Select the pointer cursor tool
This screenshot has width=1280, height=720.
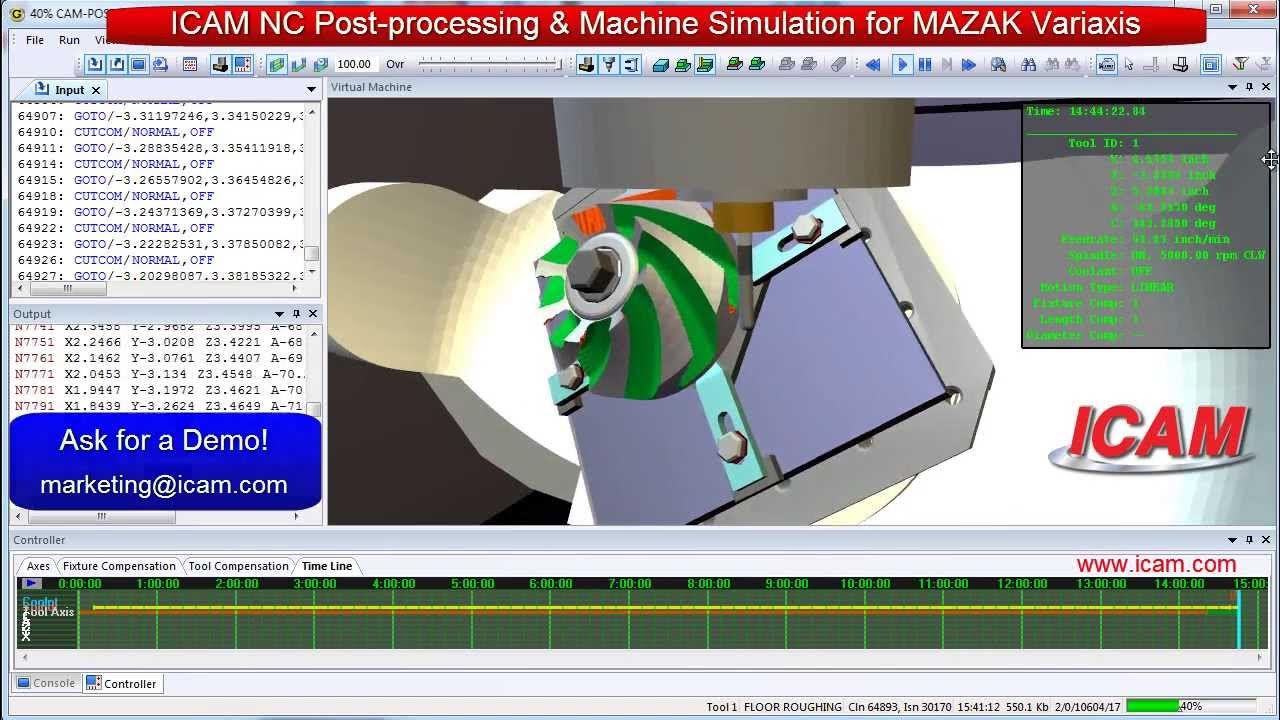(1129, 65)
